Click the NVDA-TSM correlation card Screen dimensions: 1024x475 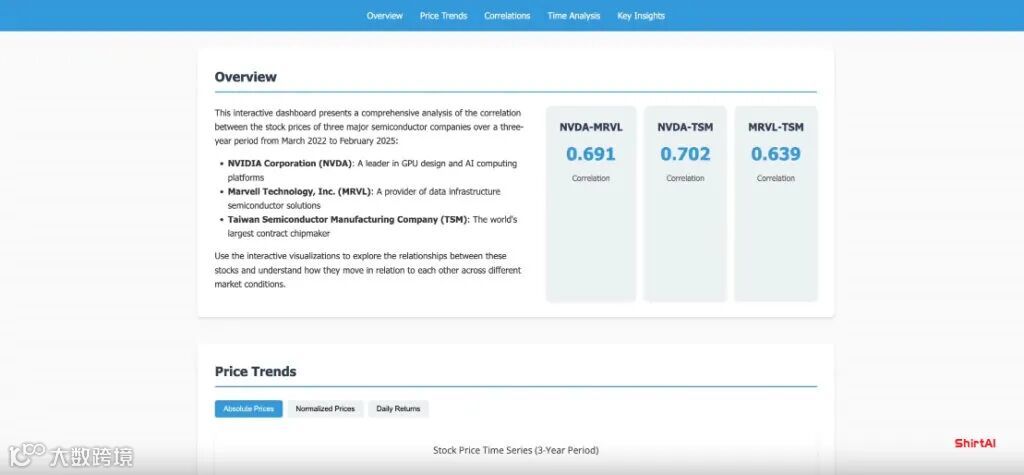pos(685,204)
